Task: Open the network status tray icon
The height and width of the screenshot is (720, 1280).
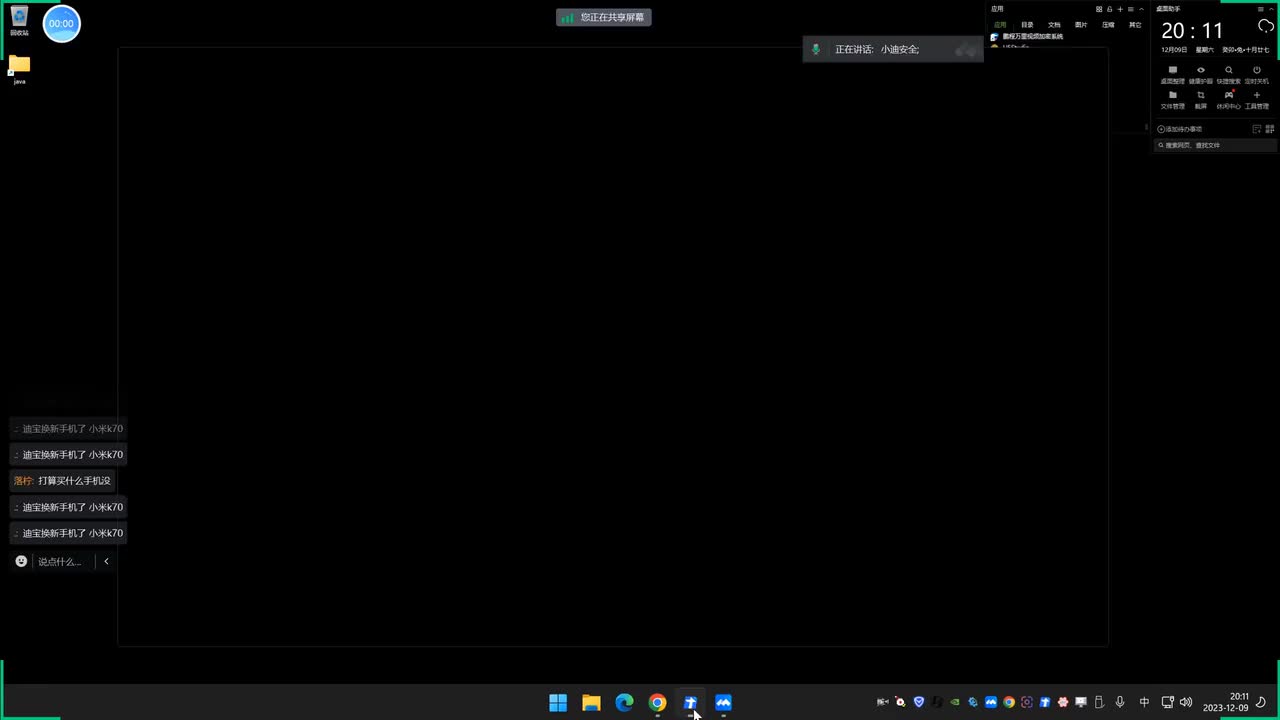Action: coord(1168,702)
